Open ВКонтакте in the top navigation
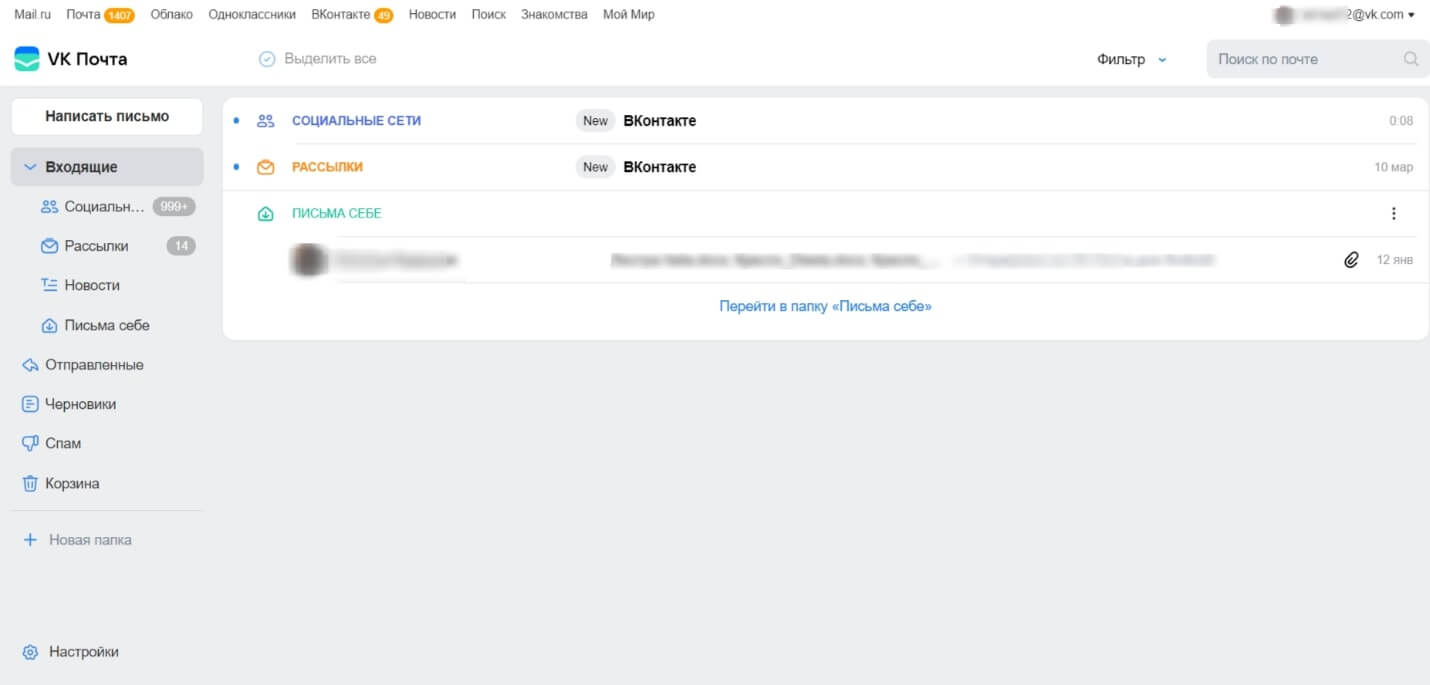 [341, 15]
